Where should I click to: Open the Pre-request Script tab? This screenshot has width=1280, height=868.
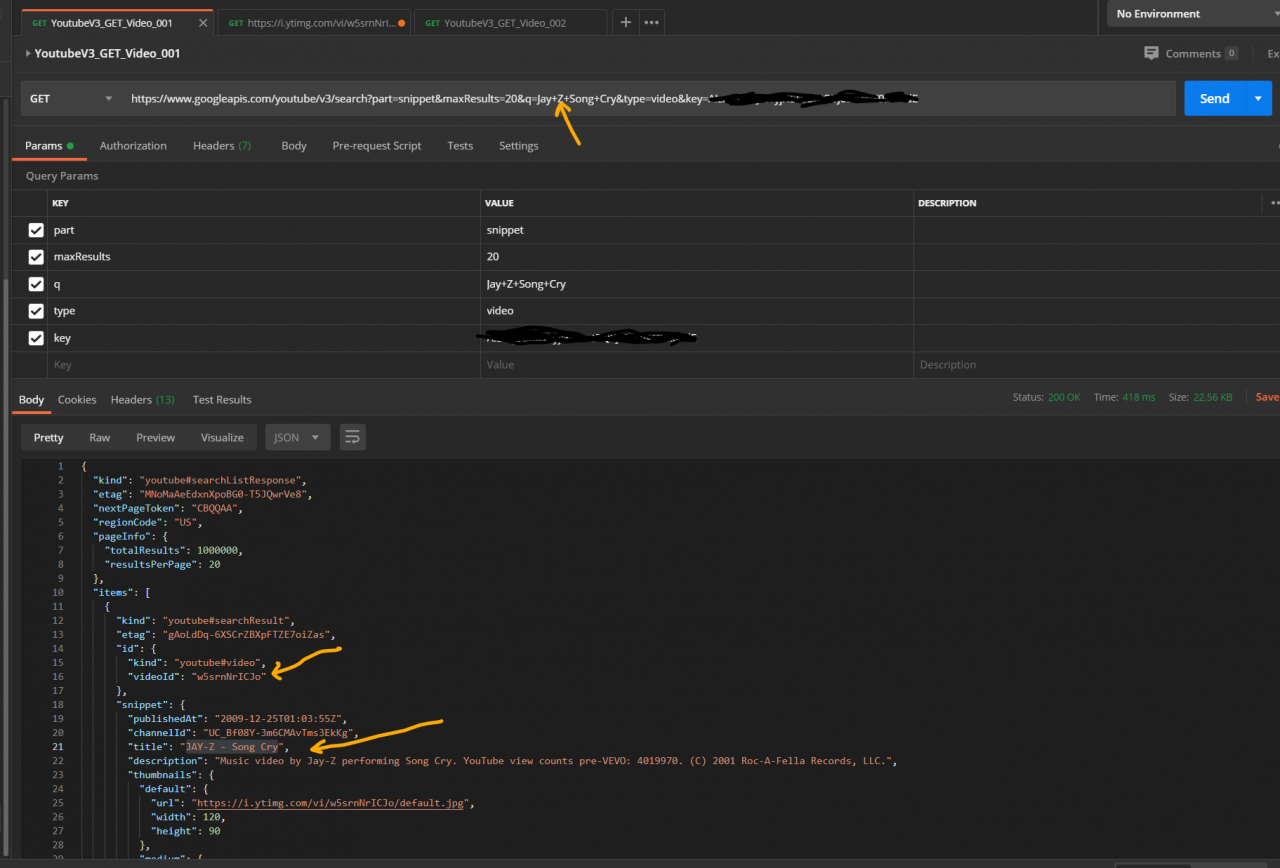coord(377,146)
